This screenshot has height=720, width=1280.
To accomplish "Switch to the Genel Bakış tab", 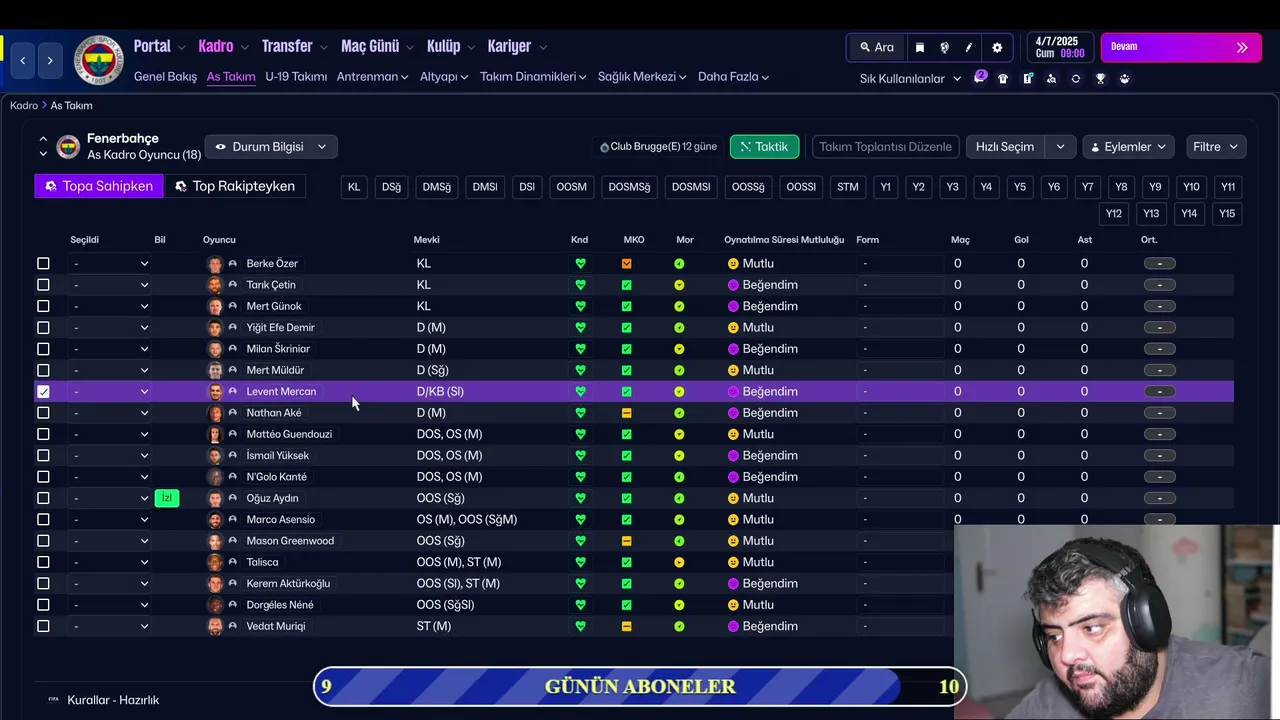I will click(x=165, y=77).
